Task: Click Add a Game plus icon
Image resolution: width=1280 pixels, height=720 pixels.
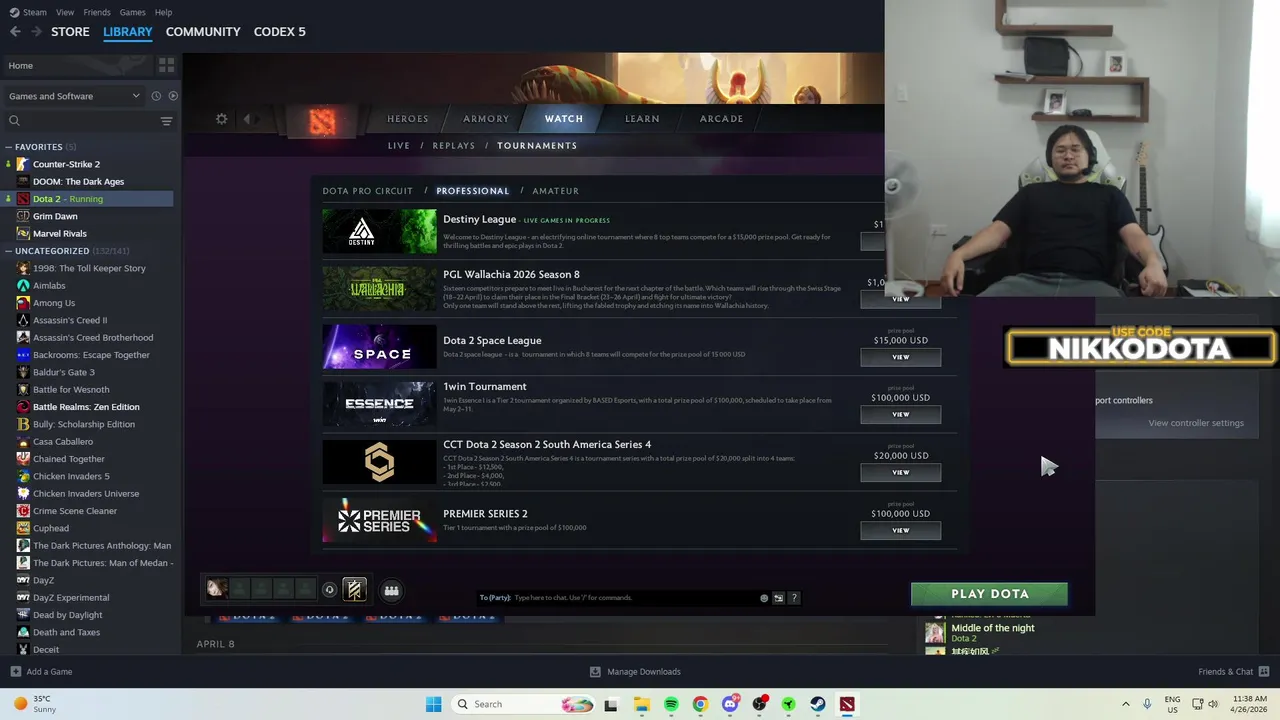Action: [15, 671]
